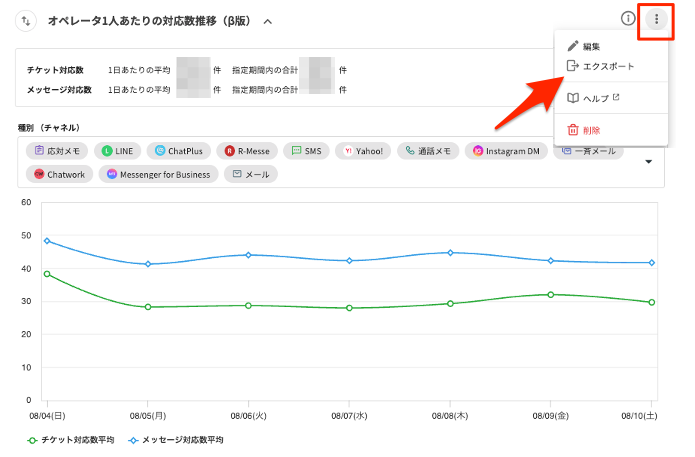
Task: Click the sort arrows icon beside title
Action: (27, 20)
